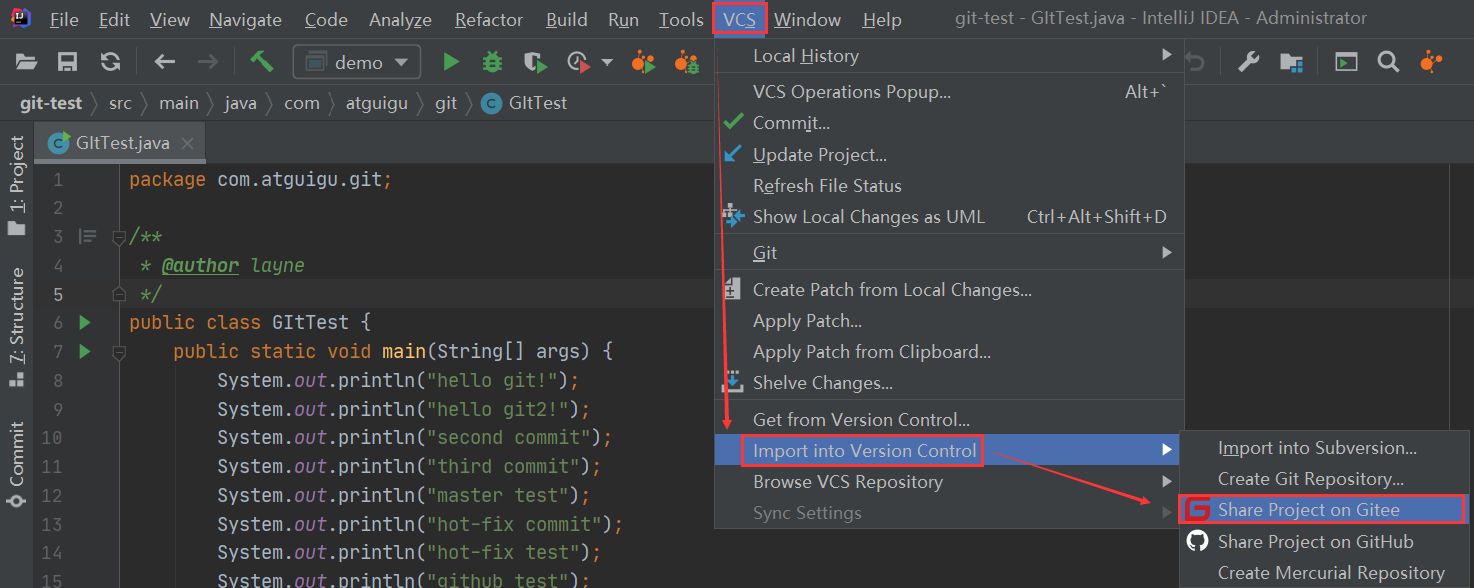Expand the Browse VCS Repository submenu
Viewport: 1474px width, 588px height.
pyautogui.click(x=949, y=482)
